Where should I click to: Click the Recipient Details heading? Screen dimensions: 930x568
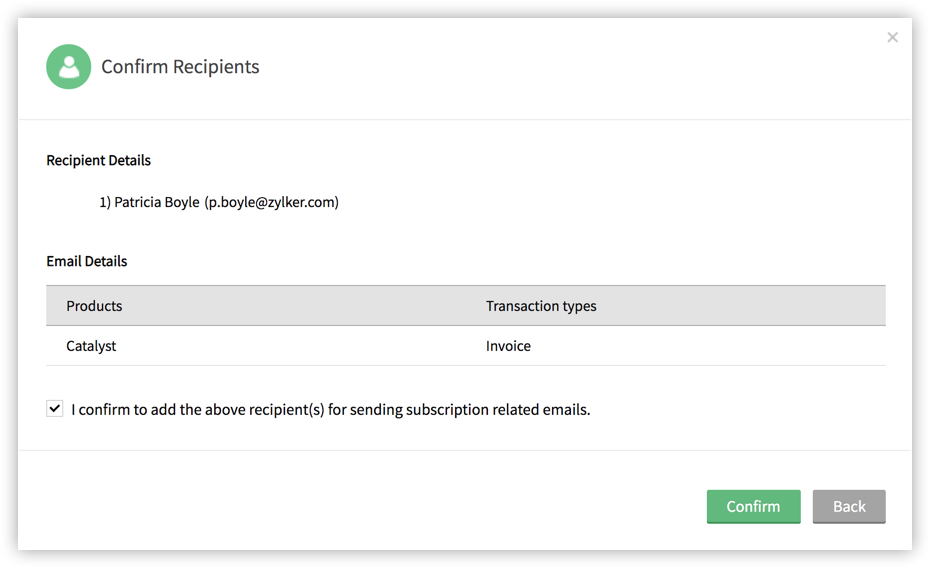pos(98,160)
